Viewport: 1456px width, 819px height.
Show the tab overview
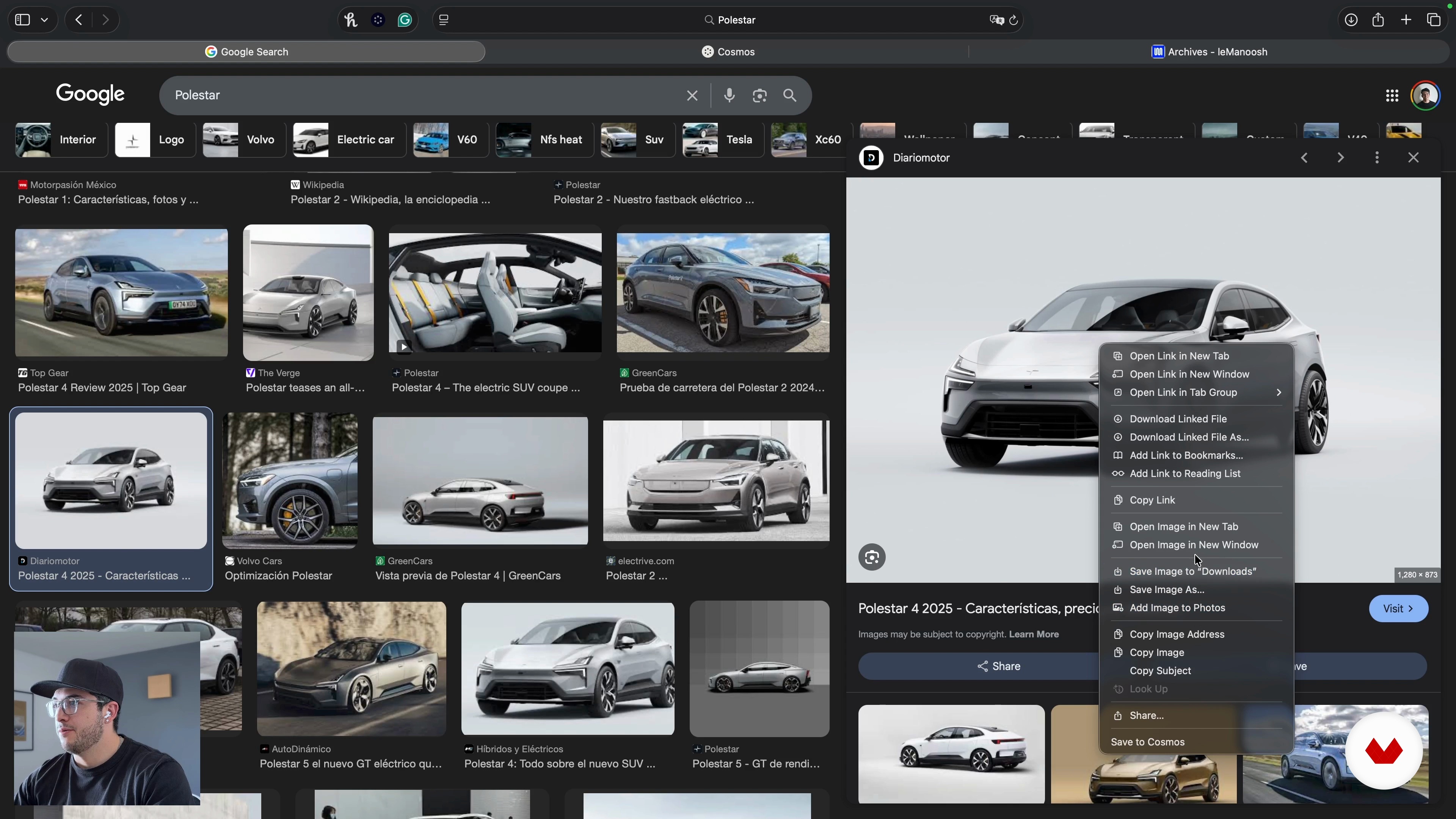pyautogui.click(x=1434, y=20)
